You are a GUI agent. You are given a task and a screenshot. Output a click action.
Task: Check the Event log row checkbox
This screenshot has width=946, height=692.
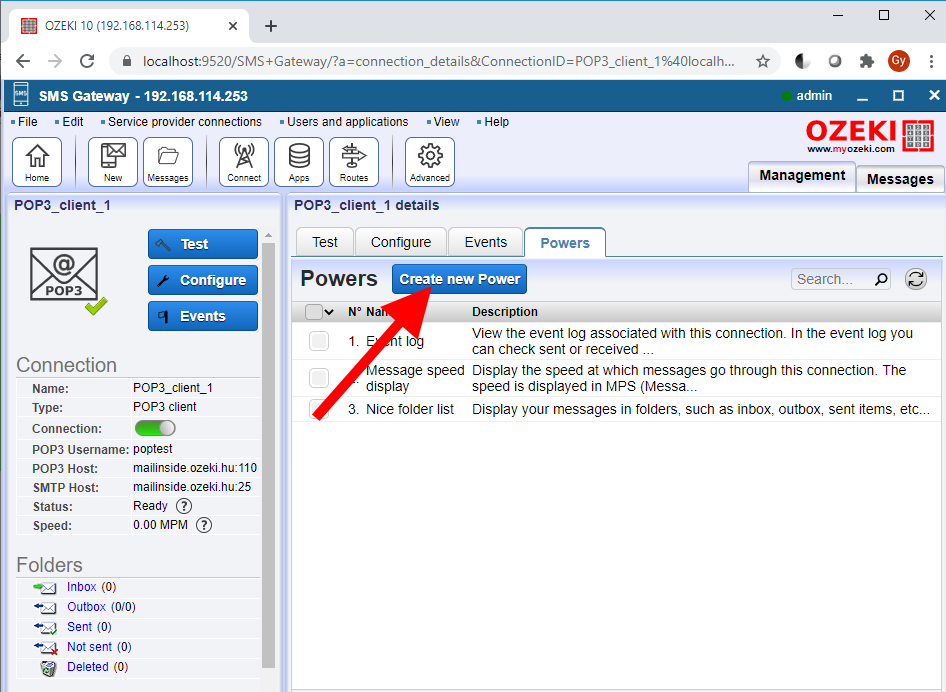pos(319,341)
